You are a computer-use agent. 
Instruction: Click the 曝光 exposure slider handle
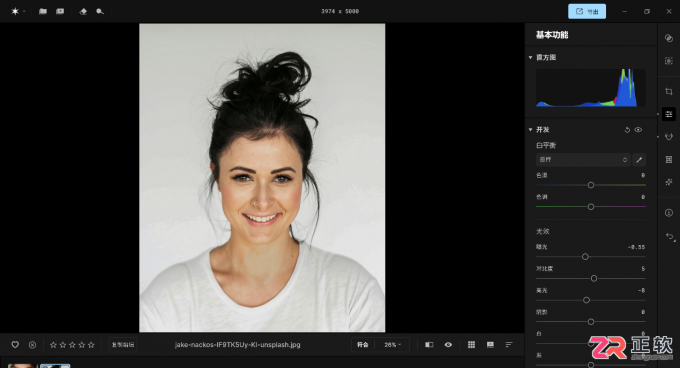585,257
